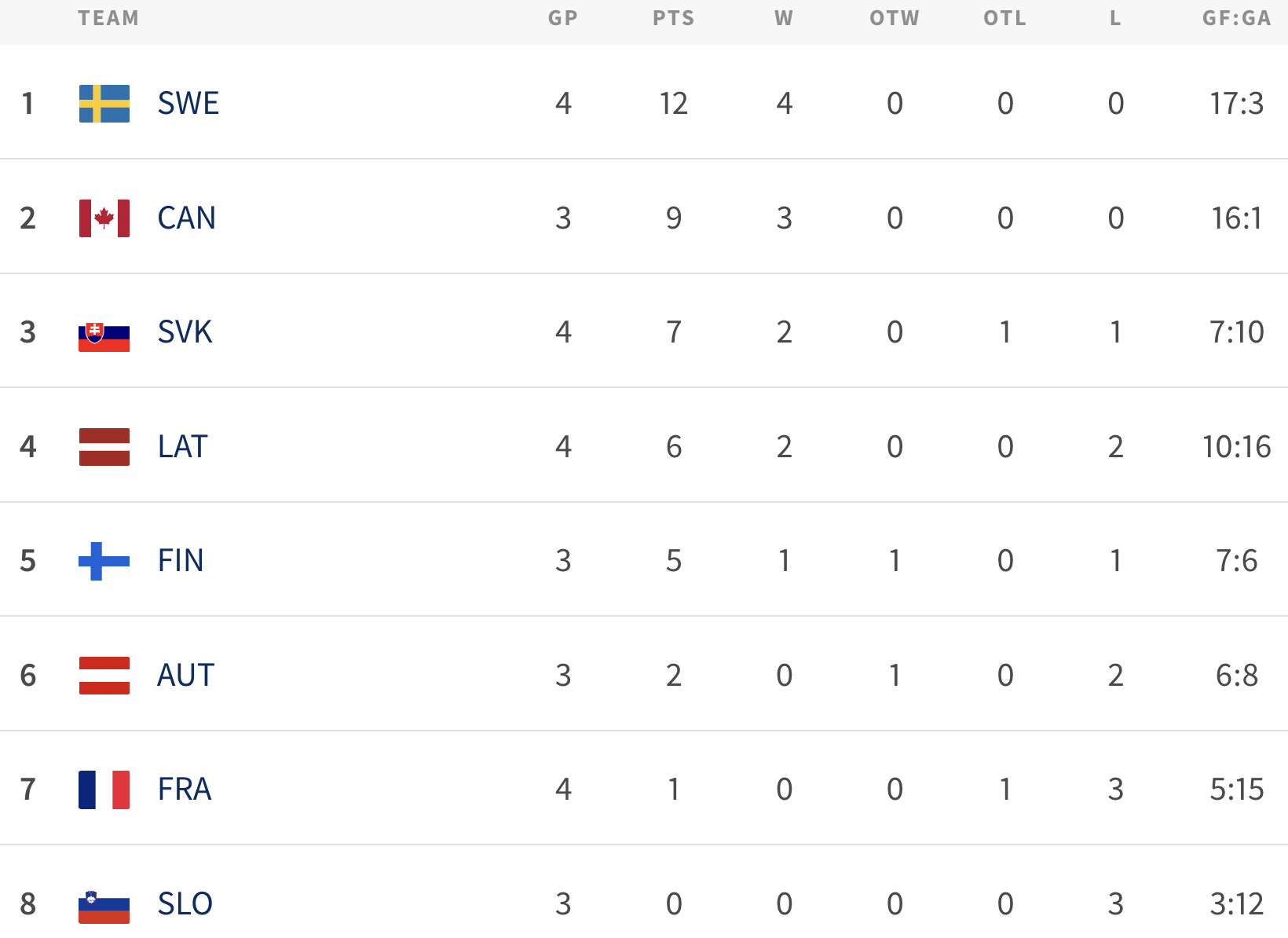Click the Austria flag icon
The width and height of the screenshot is (1288, 938).
coord(104,676)
